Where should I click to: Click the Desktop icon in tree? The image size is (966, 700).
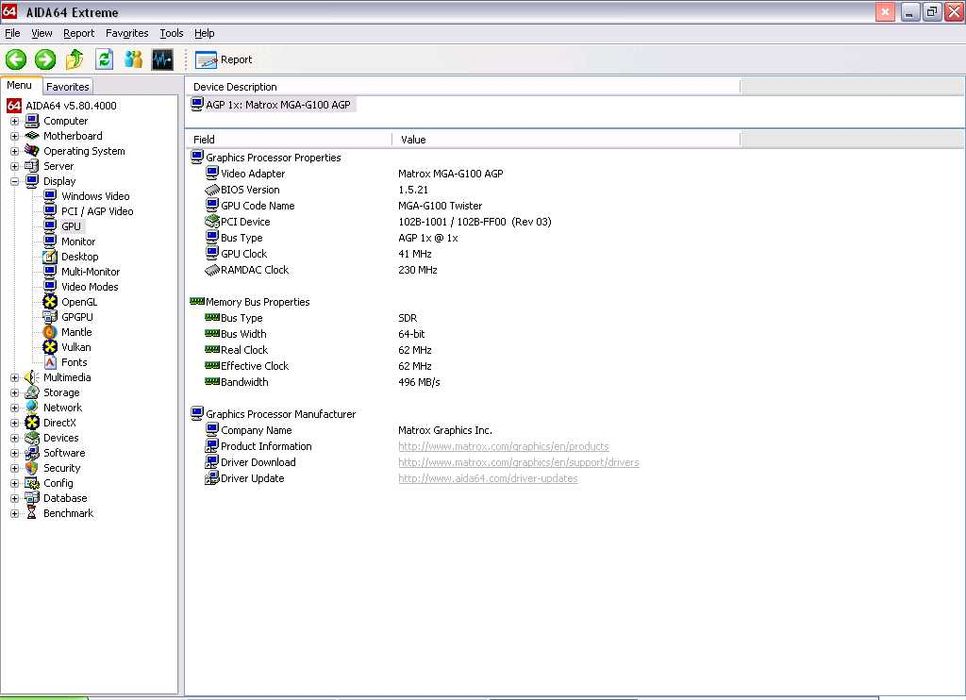[50, 256]
